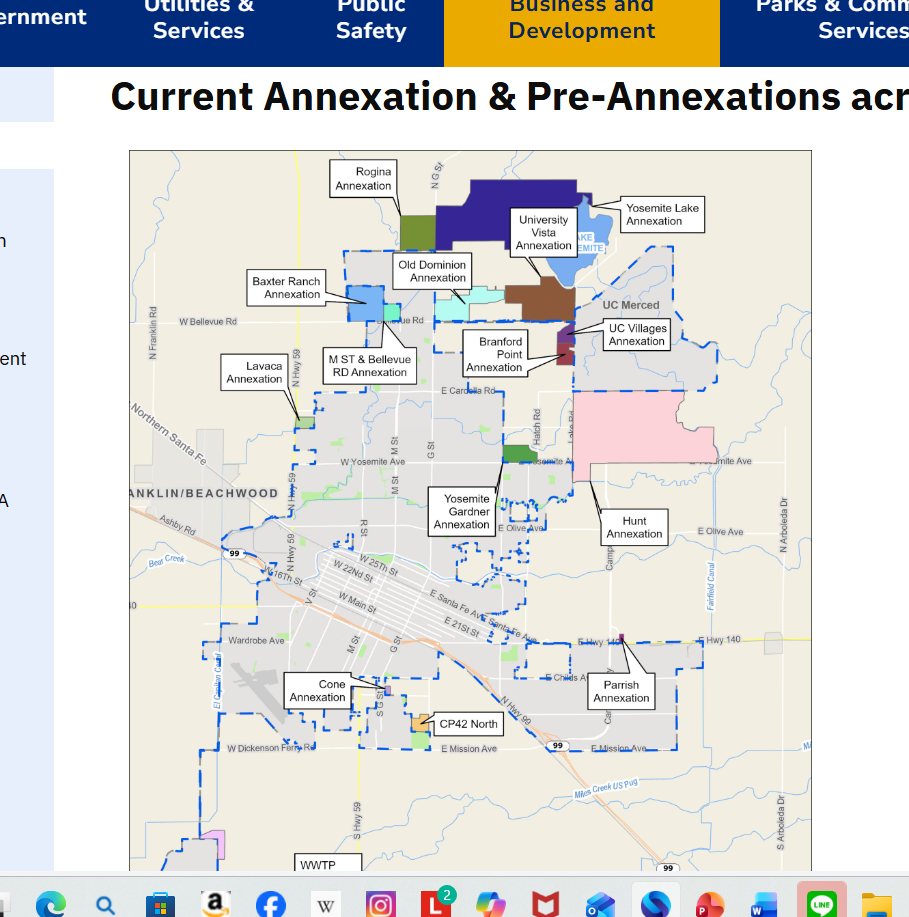909x917 pixels.
Task: Launch Amazon from the taskbar
Action: point(215,904)
